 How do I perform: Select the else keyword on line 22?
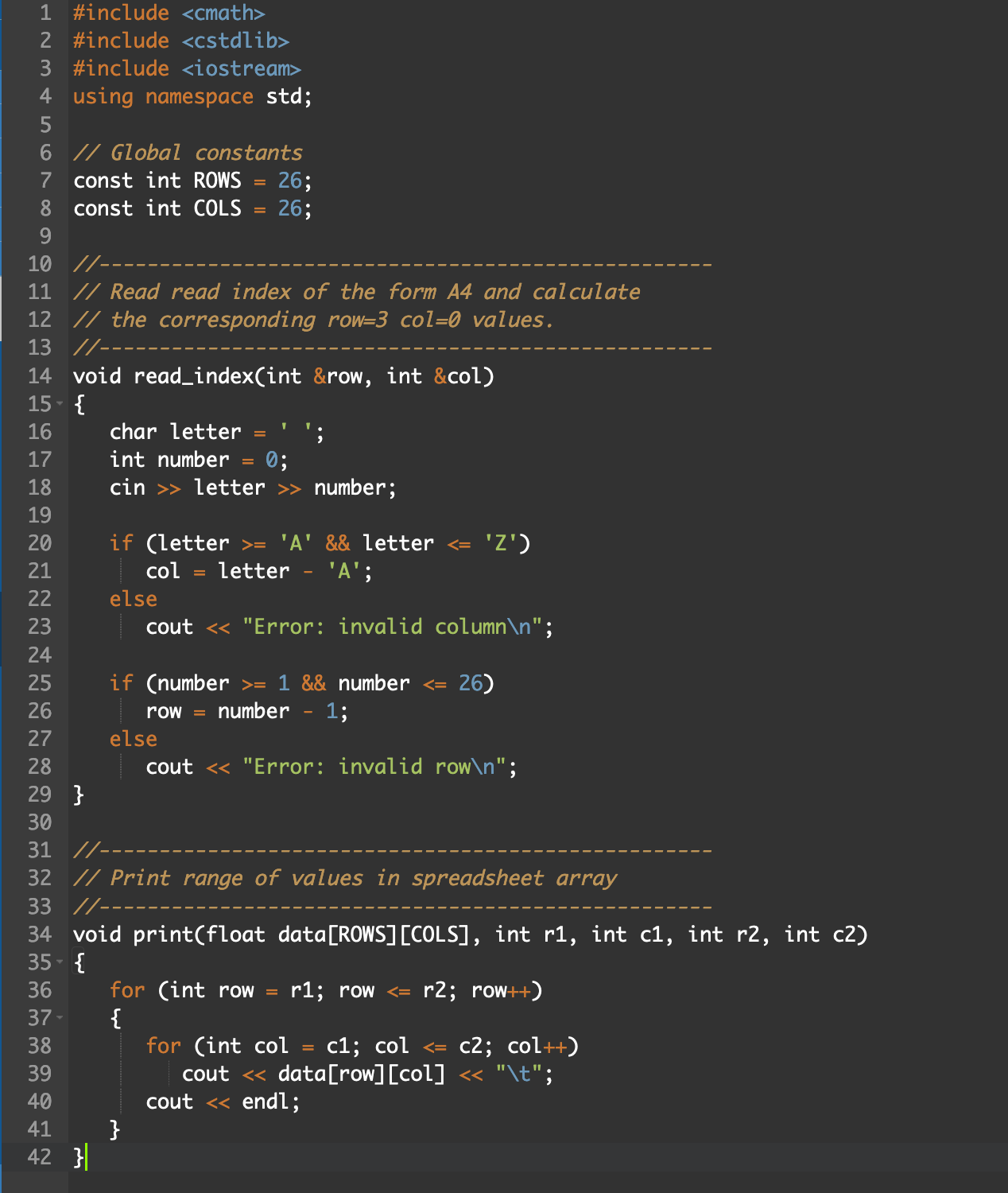133,599
